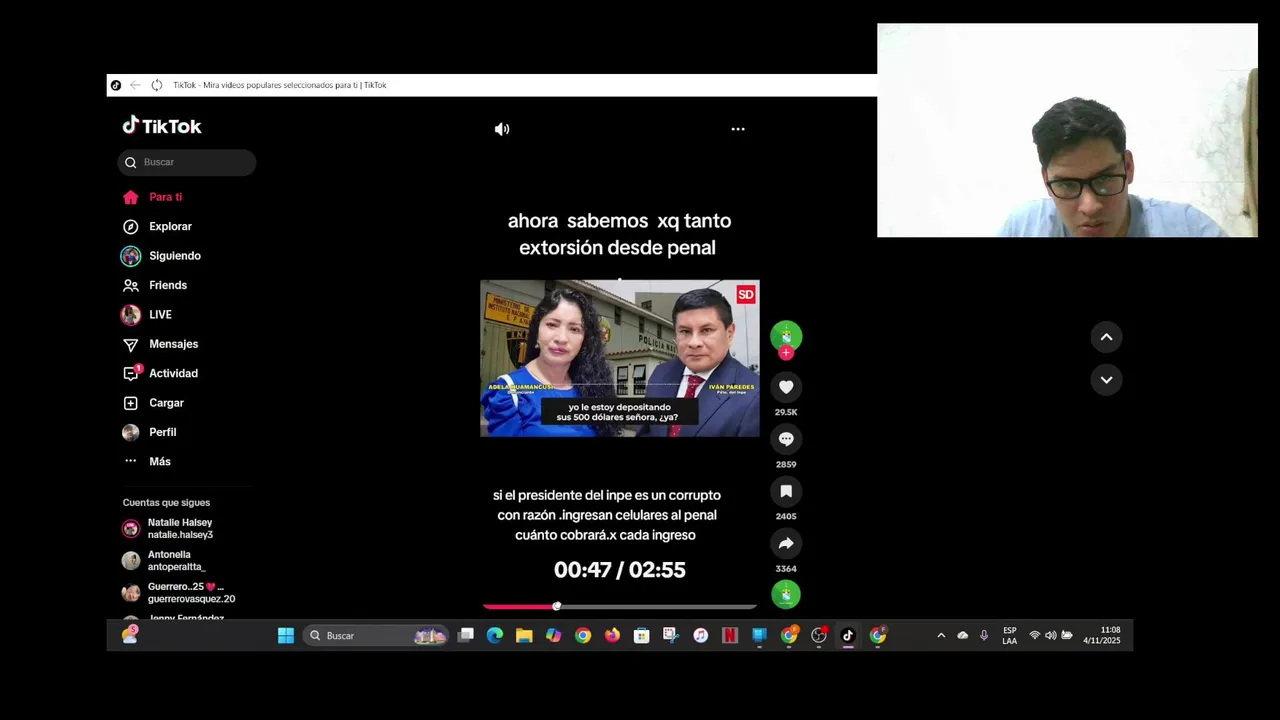Viewport: 1280px width, 720px height.
Task: Save video with bookmark icon
Action: click(786, 491)
